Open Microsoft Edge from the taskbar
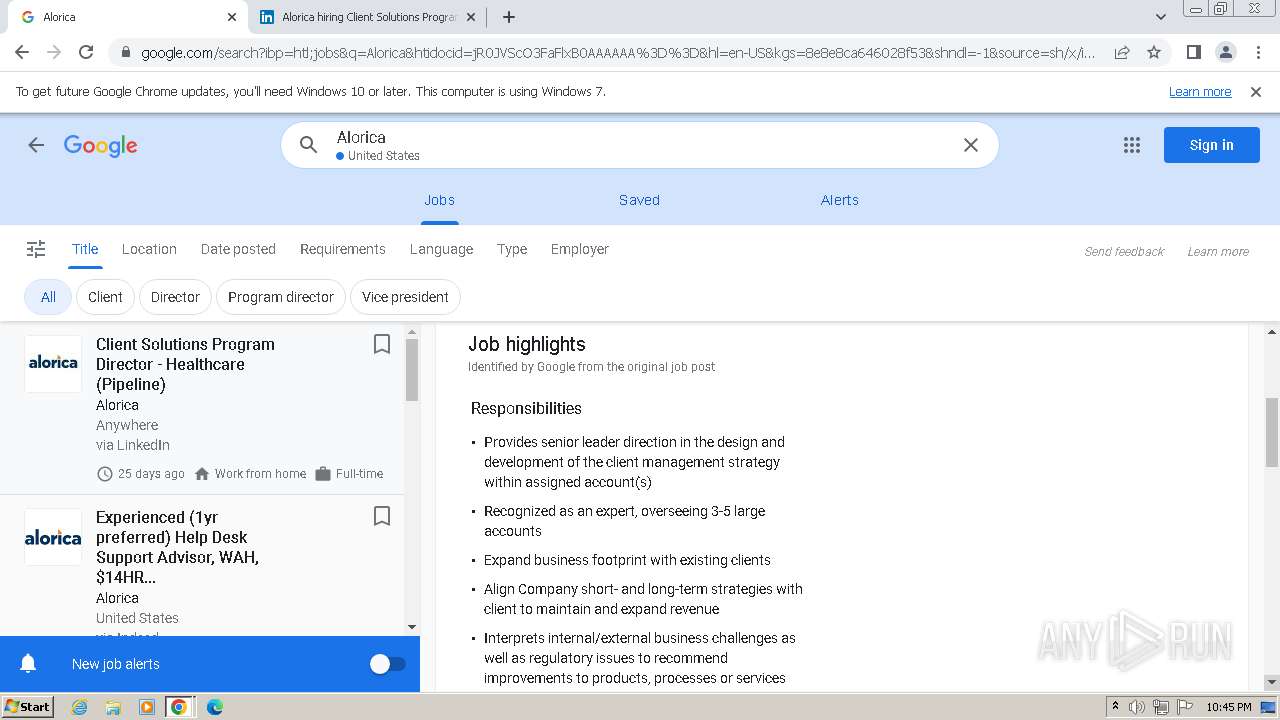Screen dimensions: 1280x720 click(x=214, y=707)
